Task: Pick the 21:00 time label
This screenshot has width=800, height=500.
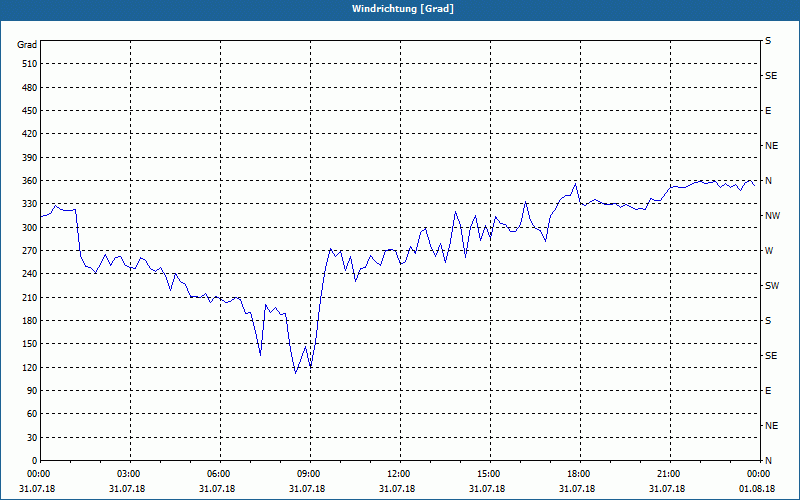Action: click(x=670, y=474)
